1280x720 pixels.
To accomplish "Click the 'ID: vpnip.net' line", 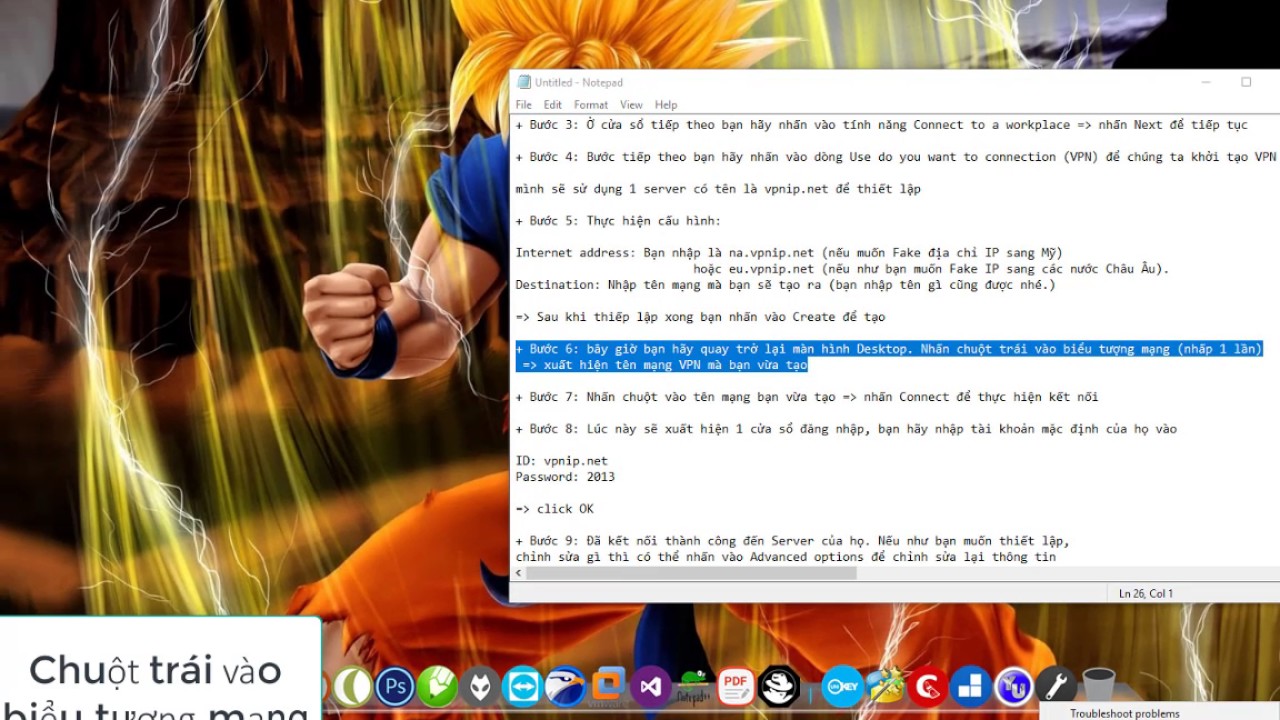I will [x=562, y=461].
